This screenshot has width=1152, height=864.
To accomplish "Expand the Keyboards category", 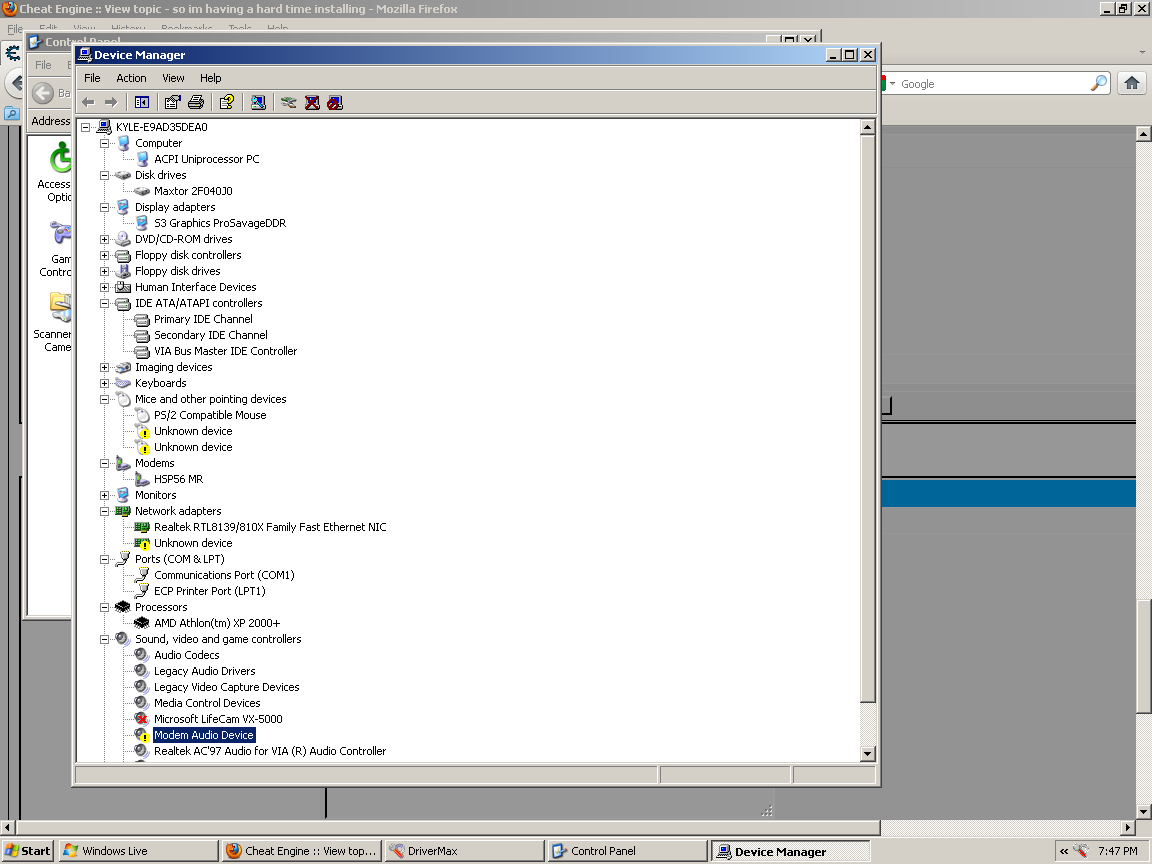I will point(105,383).
